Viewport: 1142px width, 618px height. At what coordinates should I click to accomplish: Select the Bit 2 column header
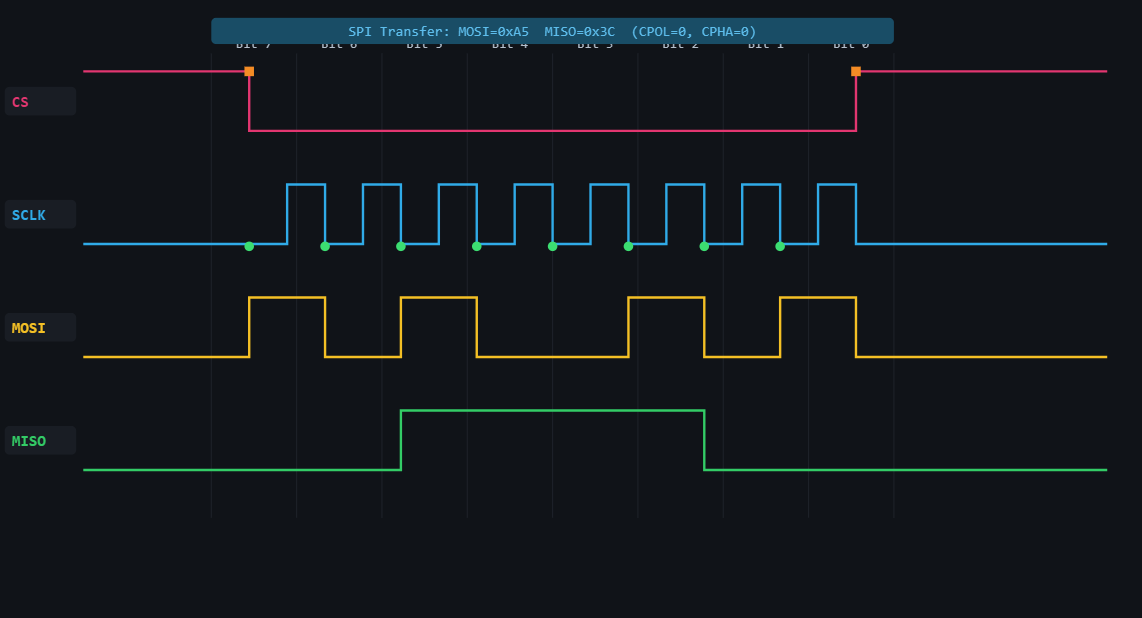[681, 44]
